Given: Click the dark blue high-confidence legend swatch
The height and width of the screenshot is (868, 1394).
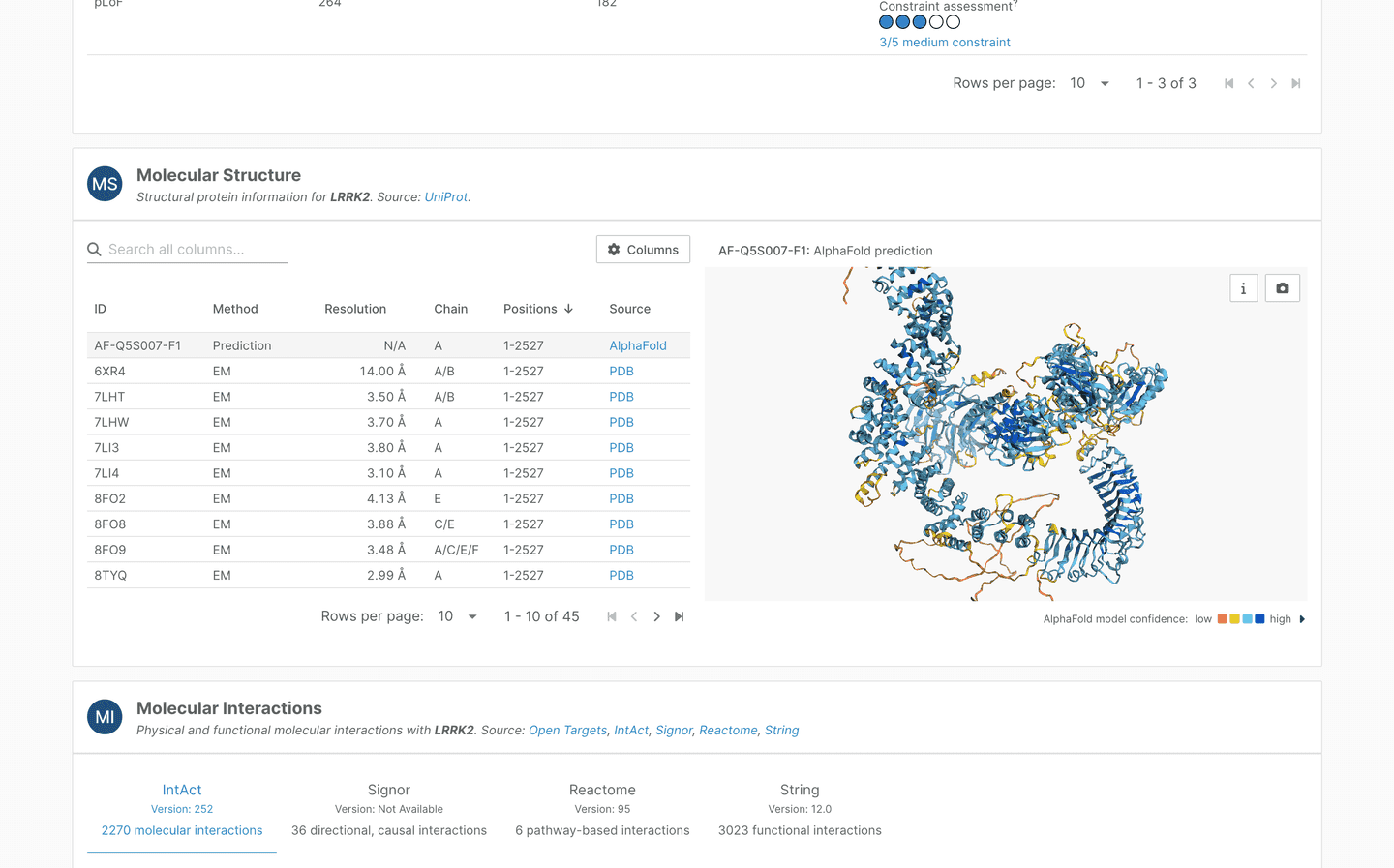Looking at the screenshot, I should [x=1259, y=619].
